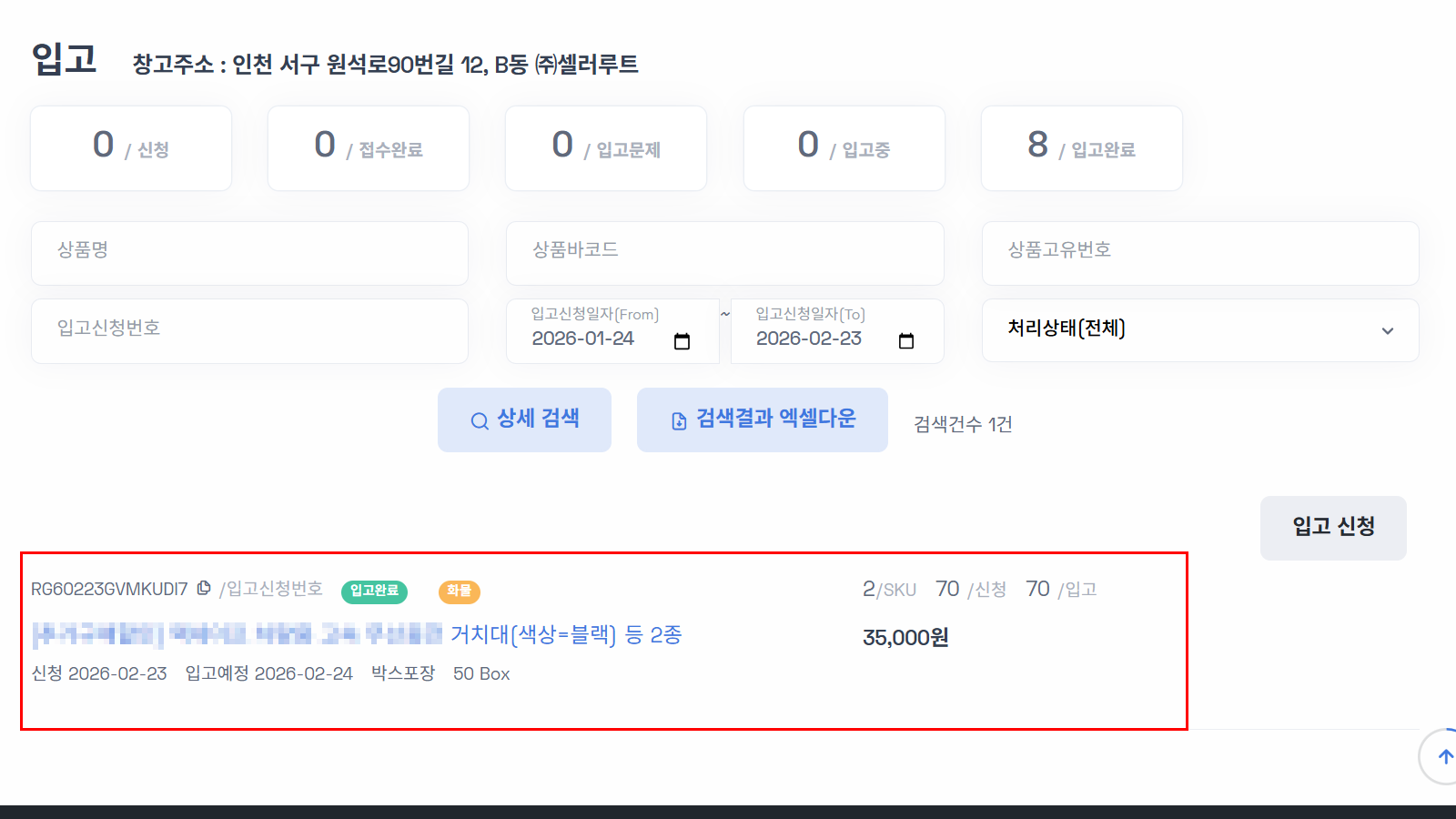Export results via 검색결과 엑셀다운
The height and width of the screenshot is (819, 1456).
(762, 420)
